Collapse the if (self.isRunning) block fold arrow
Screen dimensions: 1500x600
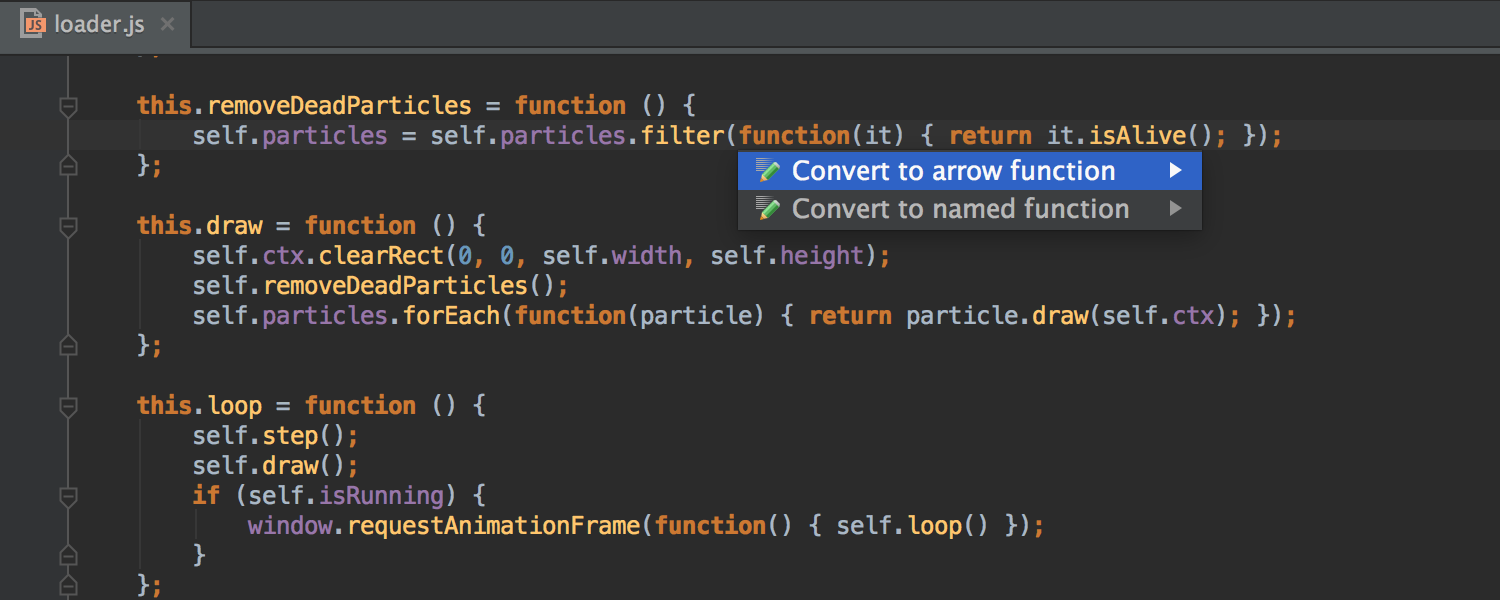point(67,494)
